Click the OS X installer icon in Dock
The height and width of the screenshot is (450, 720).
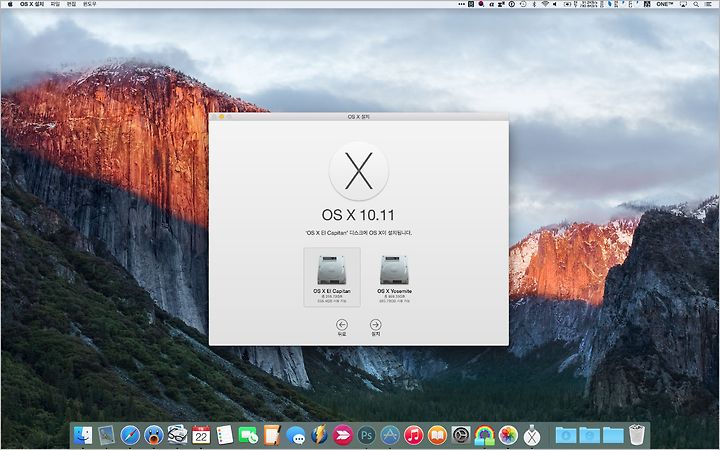click(x=532, y=435)
